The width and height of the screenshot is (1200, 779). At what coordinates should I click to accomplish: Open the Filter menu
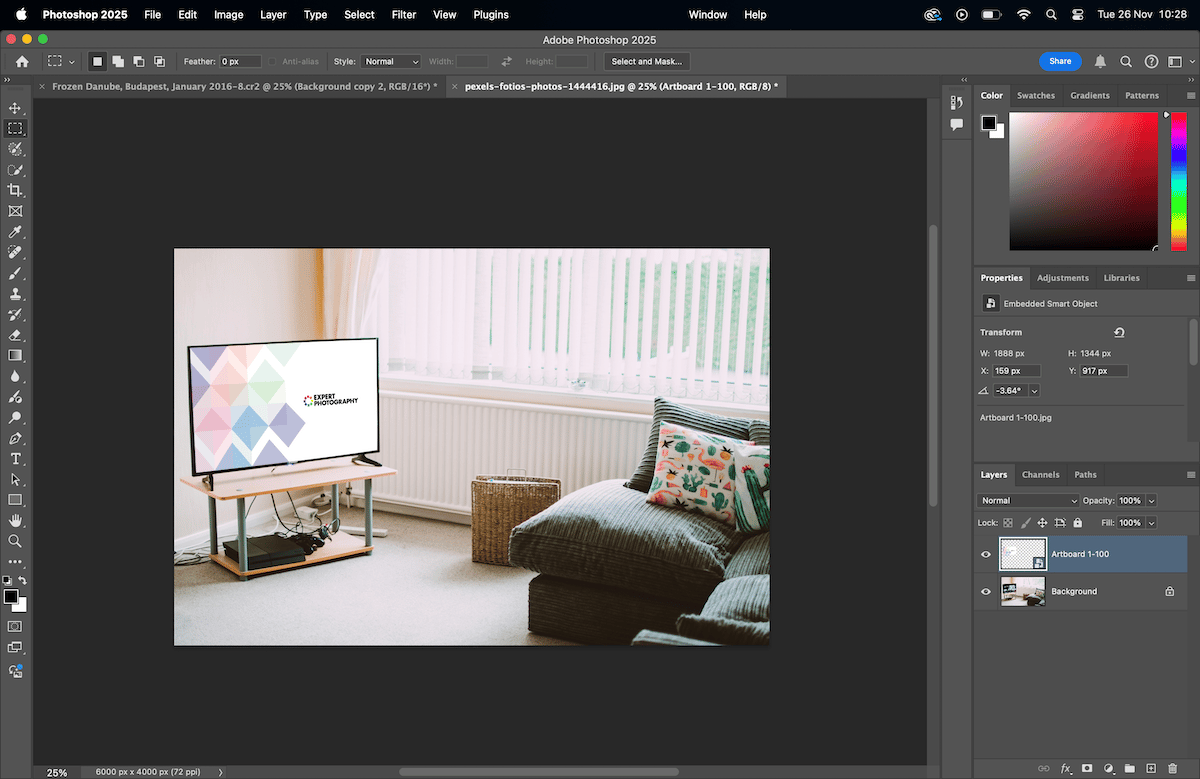pos(403,15)
